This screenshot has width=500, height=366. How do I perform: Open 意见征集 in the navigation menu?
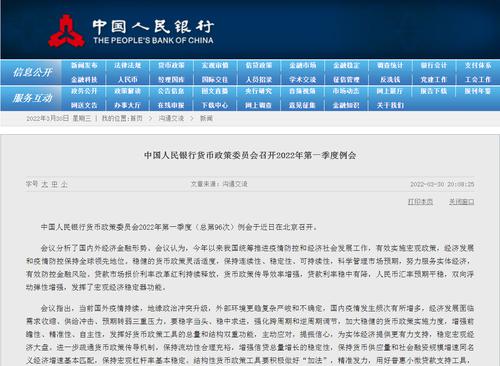302,105
